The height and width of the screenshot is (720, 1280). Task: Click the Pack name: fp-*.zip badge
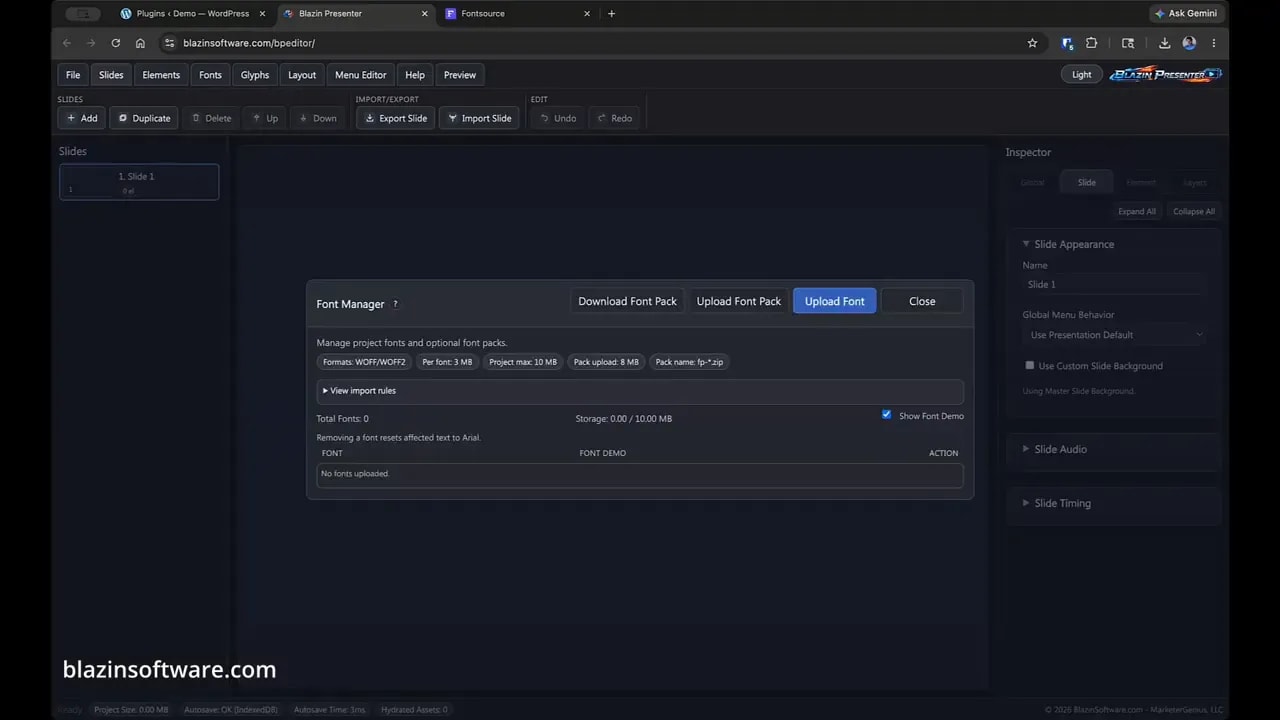pos(689,362)
